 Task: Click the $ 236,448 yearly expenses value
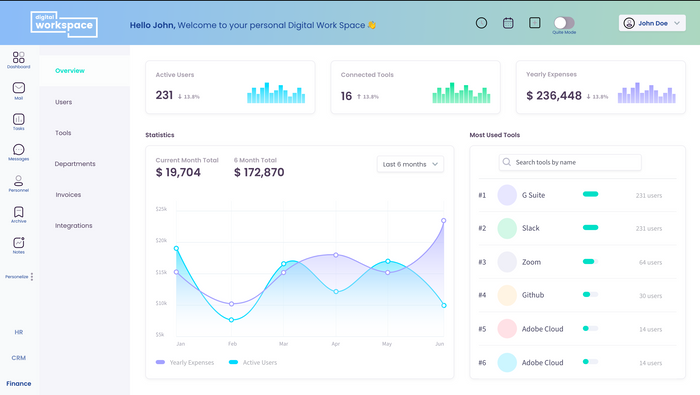point(554,96)
